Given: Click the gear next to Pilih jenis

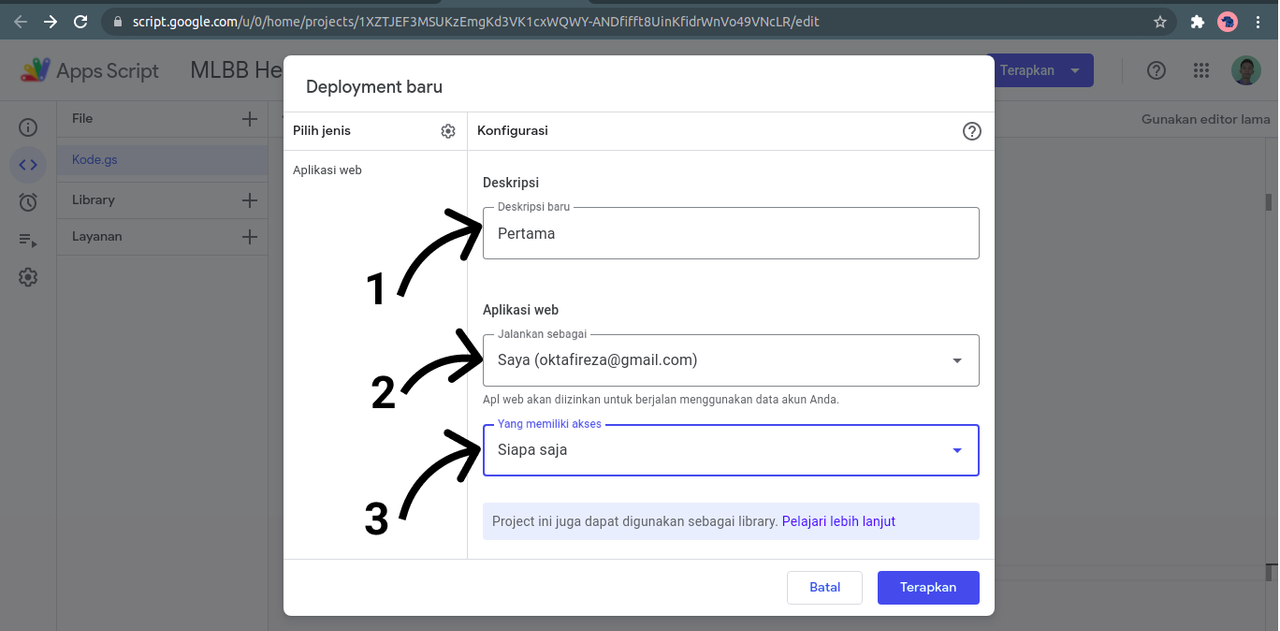Looking at the screenshot, I should (448, 131).
